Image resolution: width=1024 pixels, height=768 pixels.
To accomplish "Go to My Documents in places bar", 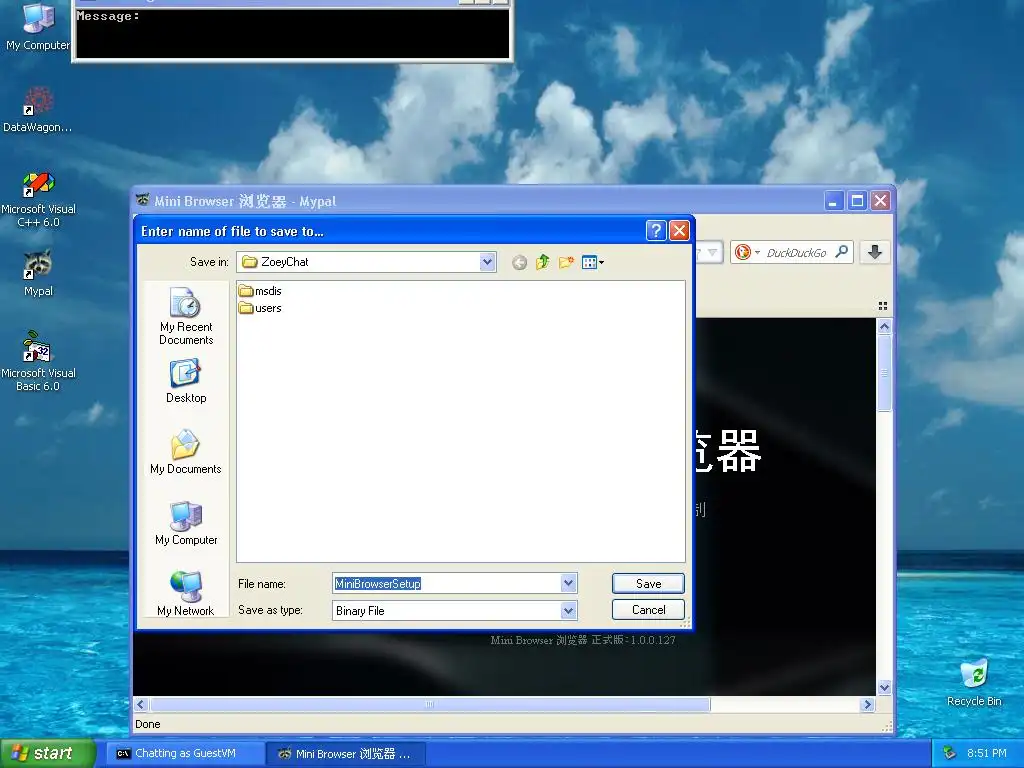I will [x=186, y=452].
